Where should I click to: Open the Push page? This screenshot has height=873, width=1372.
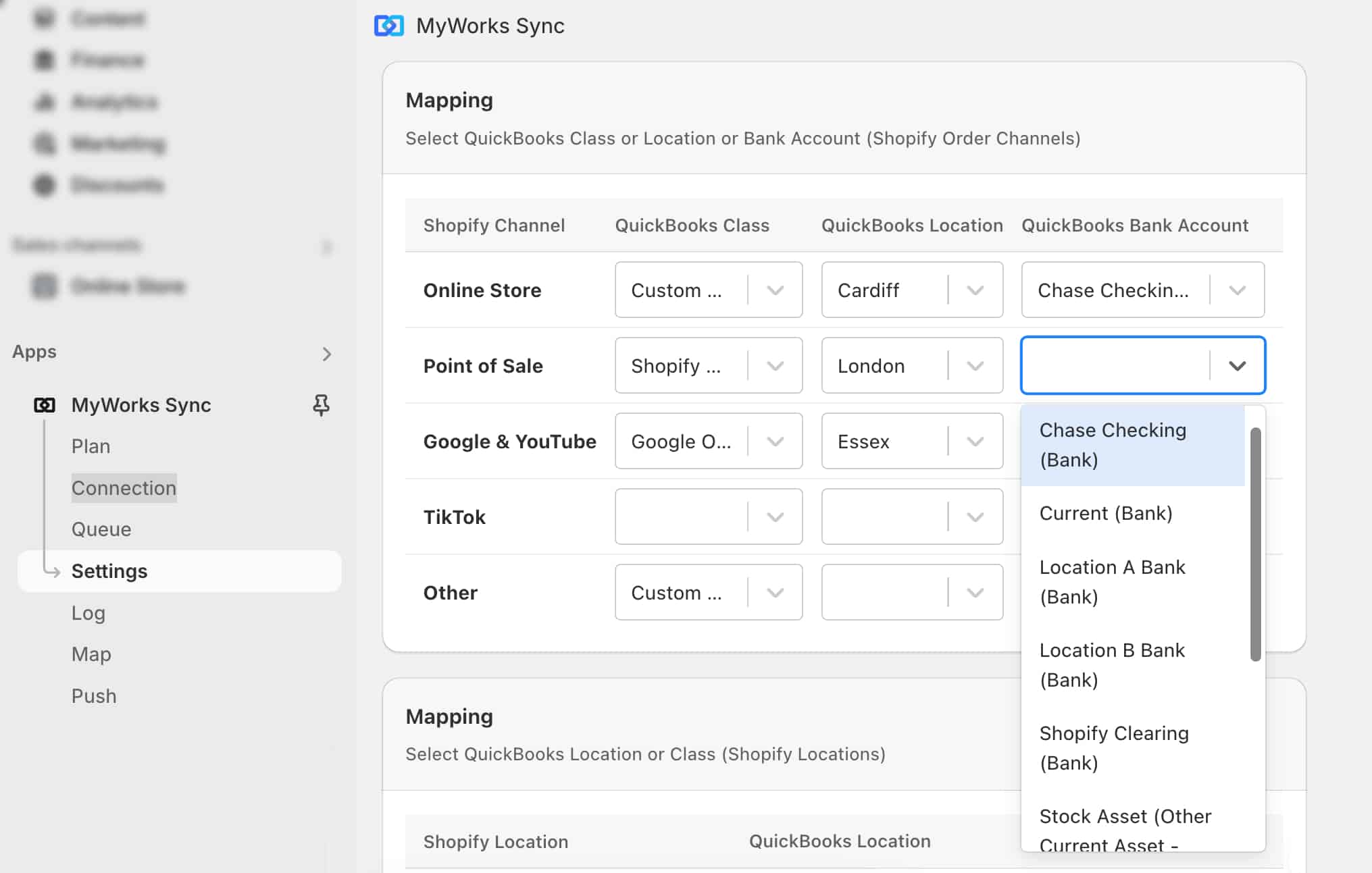pyautogui.click(x=94, y=695)
